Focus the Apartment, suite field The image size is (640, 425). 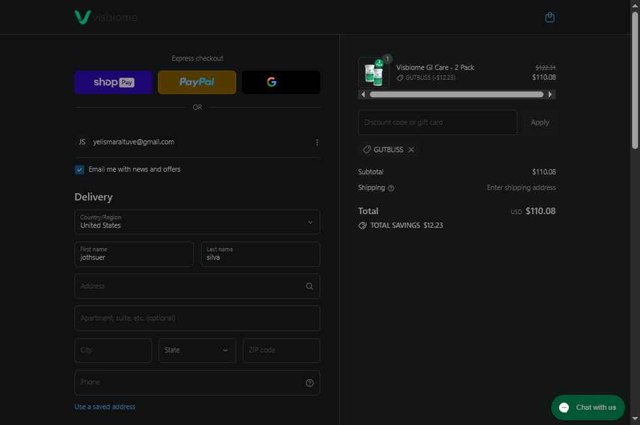coord(197,318)
